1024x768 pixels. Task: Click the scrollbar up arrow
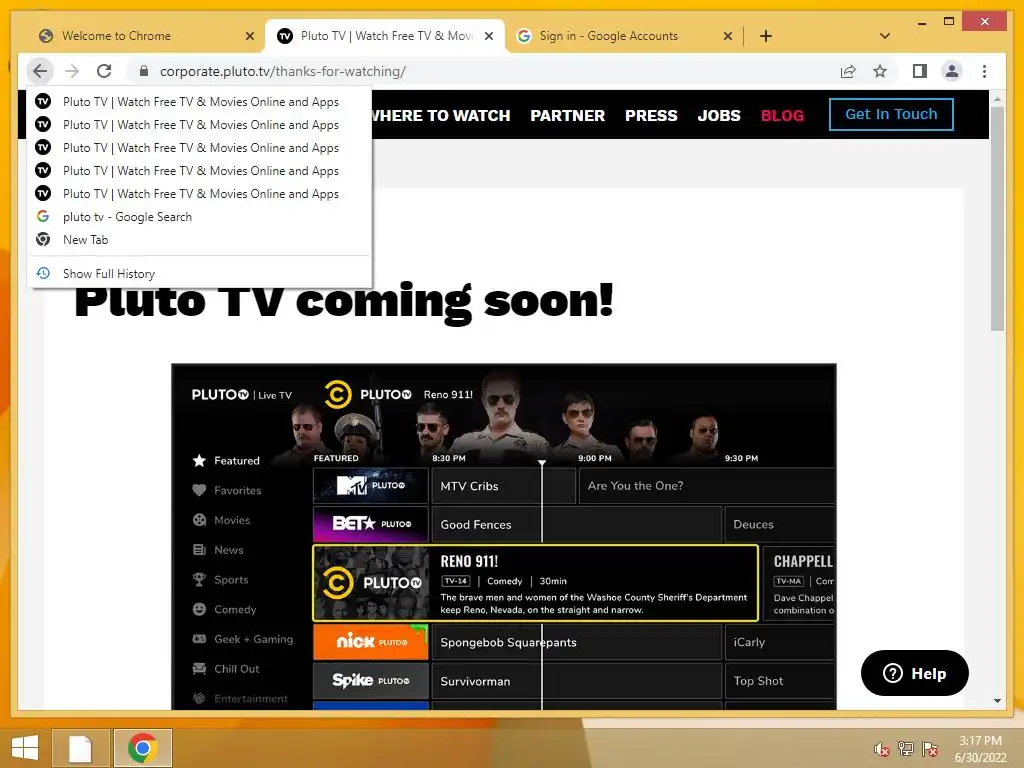pos(997,99)
